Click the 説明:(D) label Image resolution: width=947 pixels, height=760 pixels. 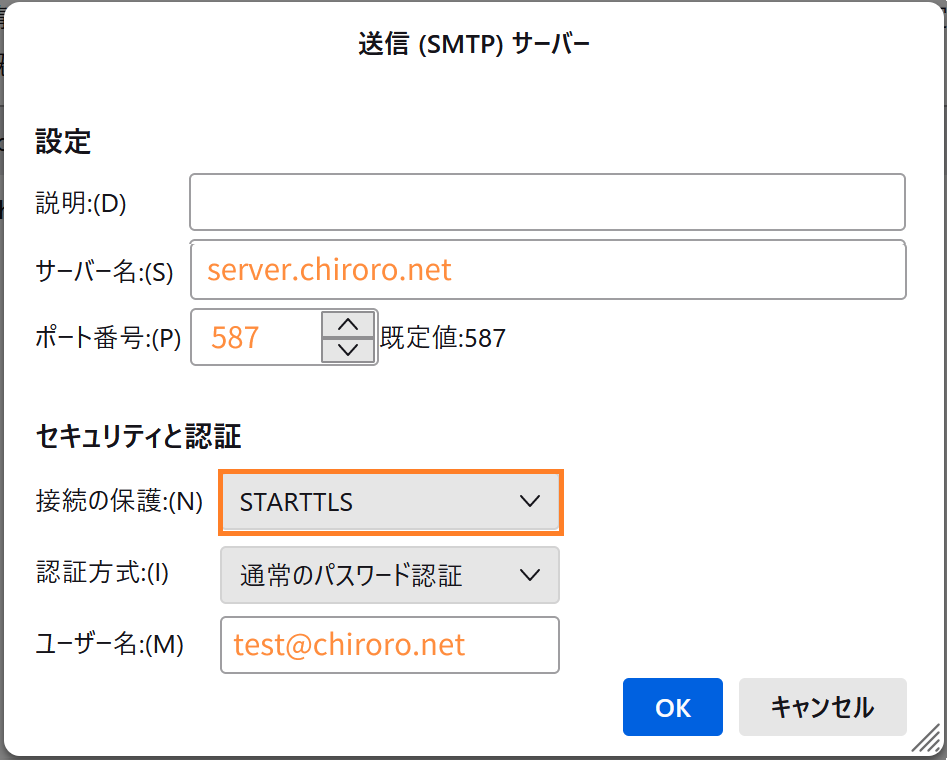pos(81,203)
